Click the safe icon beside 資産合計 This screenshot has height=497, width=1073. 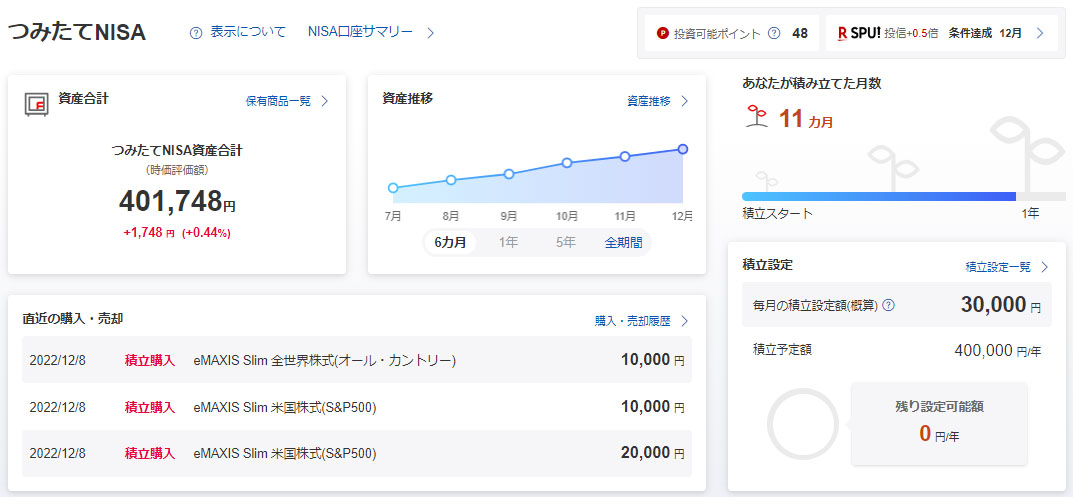pos(36,104)
